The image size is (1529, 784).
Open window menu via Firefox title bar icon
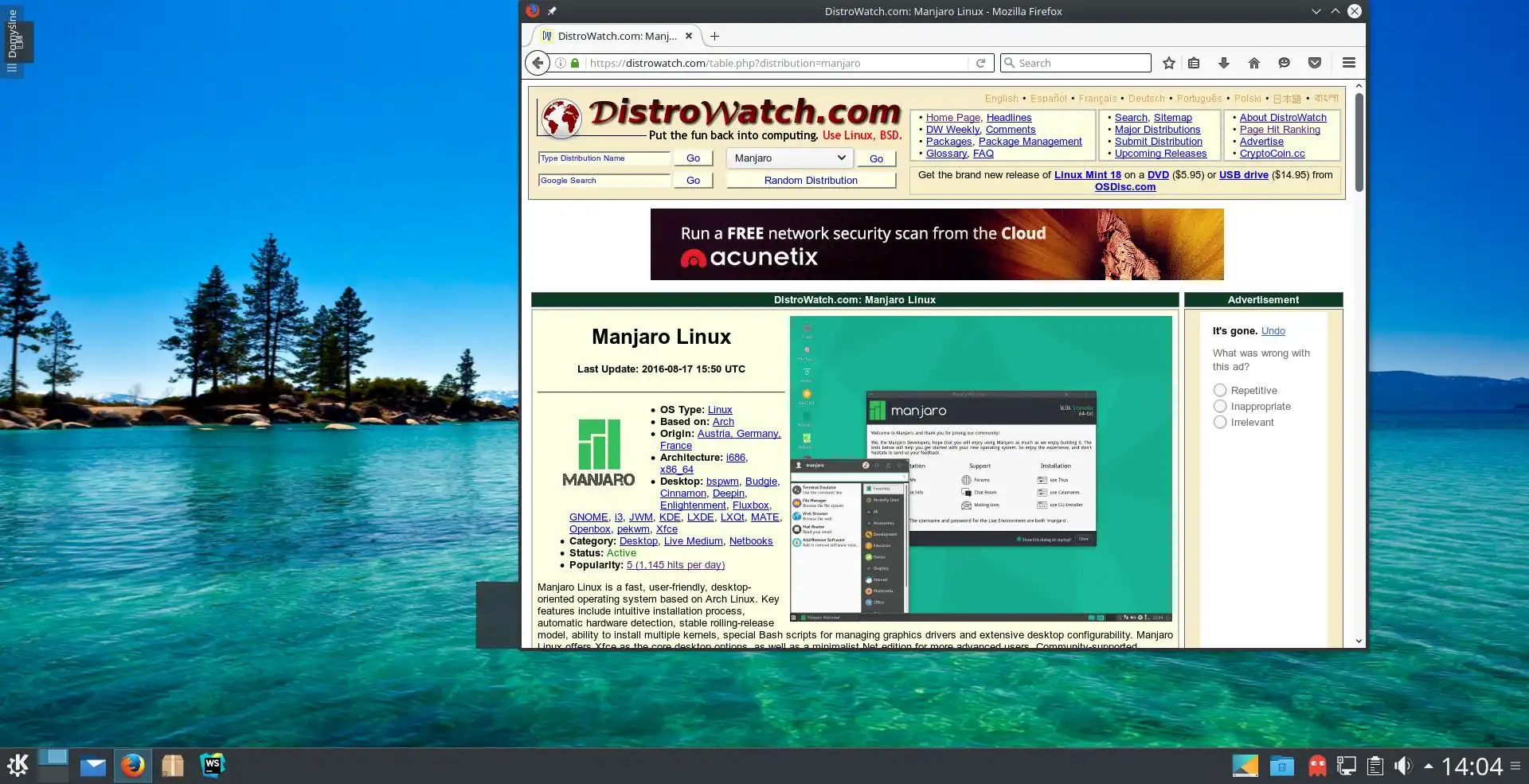pos(533,11)
